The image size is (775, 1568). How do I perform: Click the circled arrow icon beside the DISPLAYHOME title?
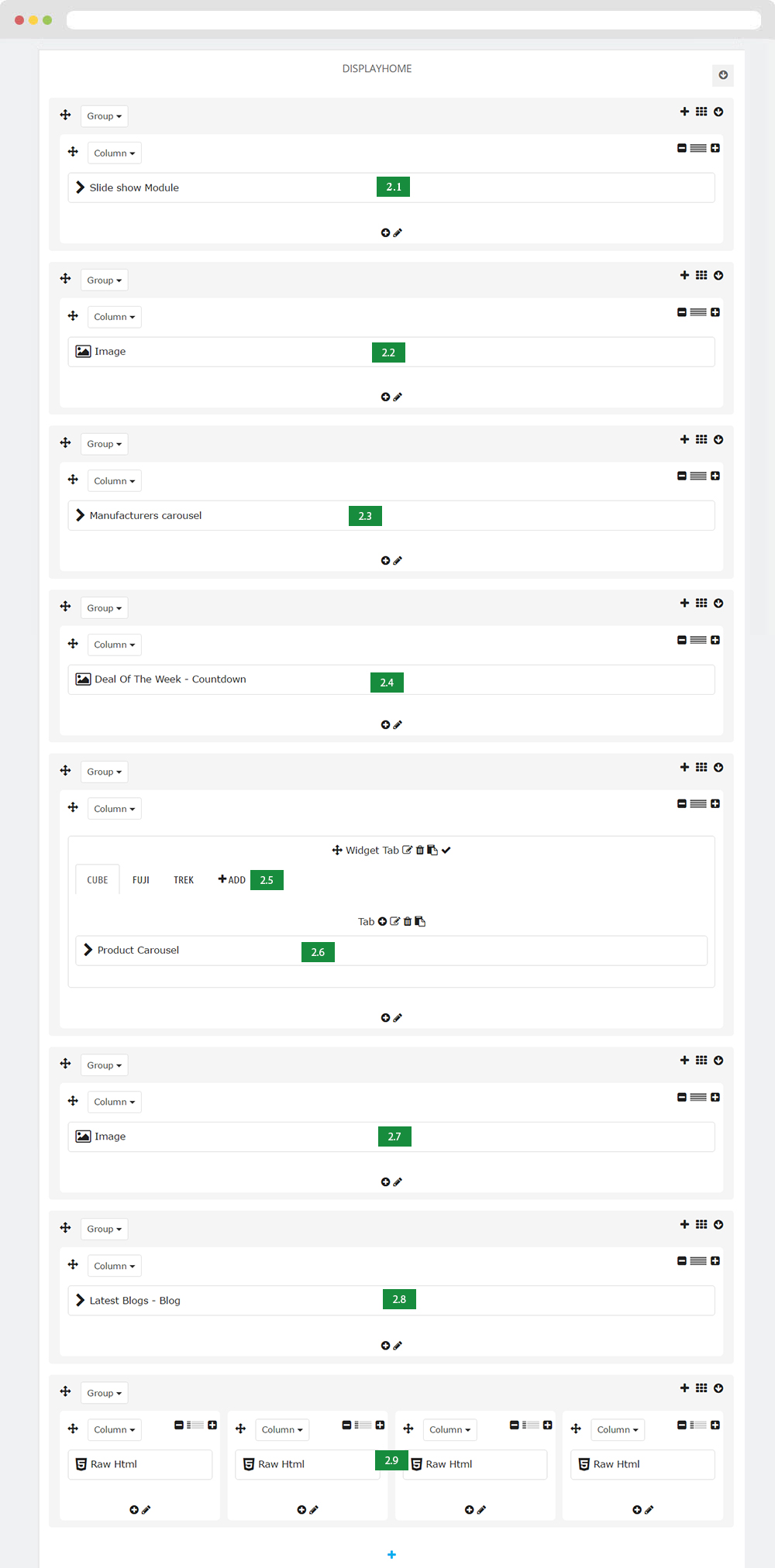click(723, 75)
